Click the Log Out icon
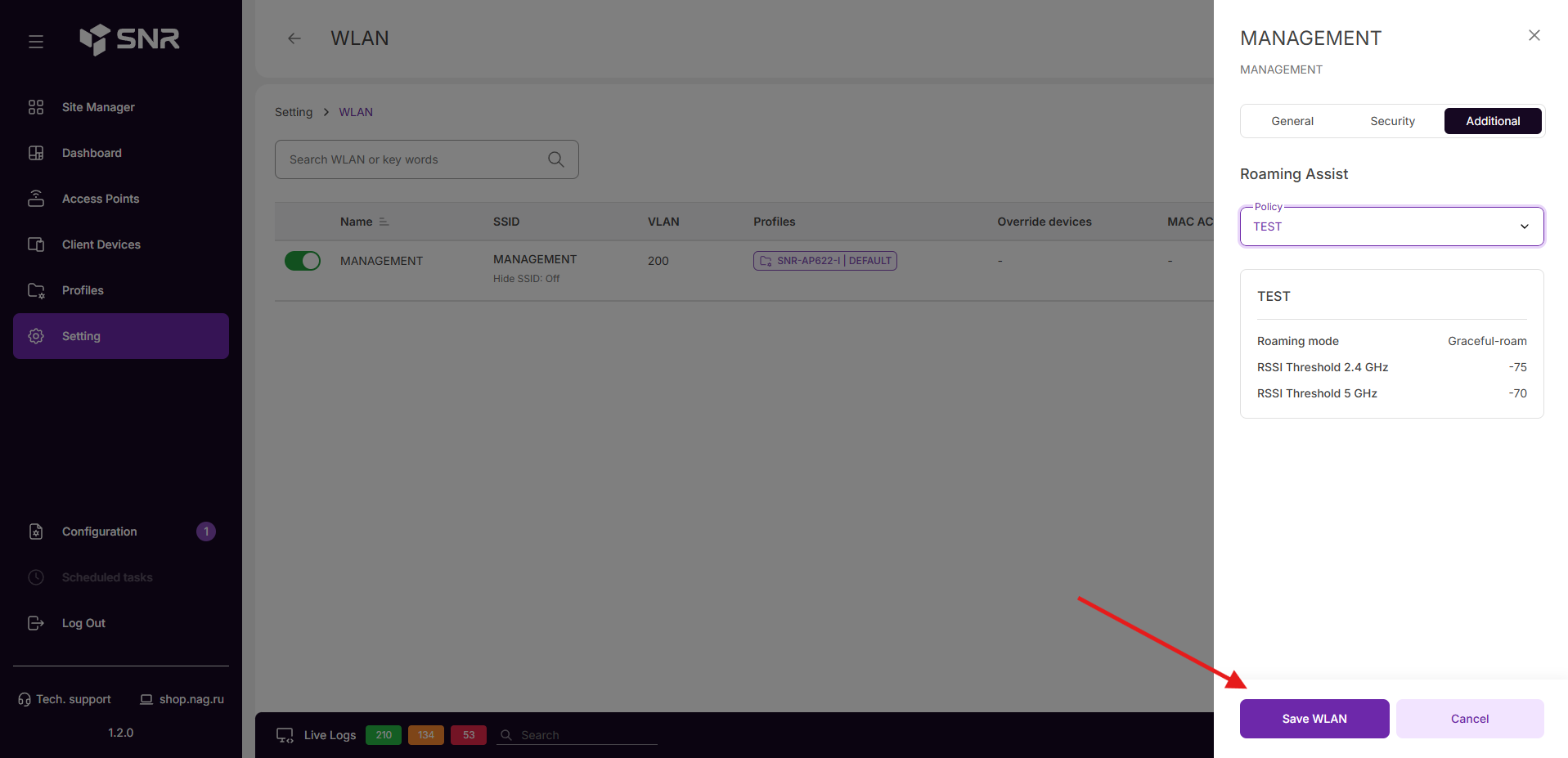1568x758 pixels. 36,623
